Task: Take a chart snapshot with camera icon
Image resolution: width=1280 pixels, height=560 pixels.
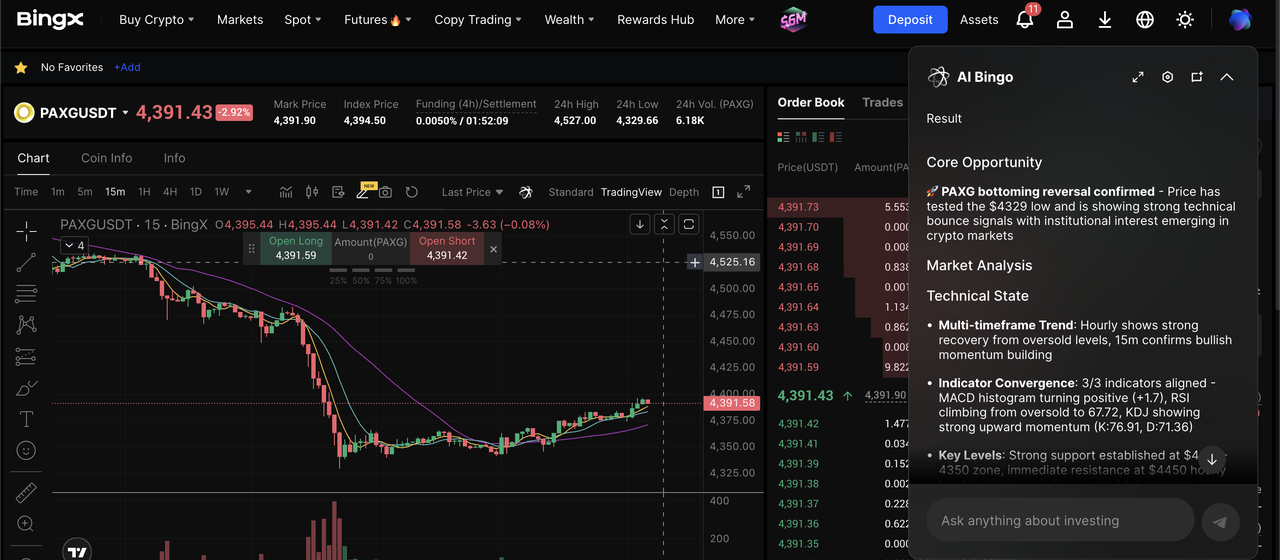Action: (x=385, y=192)
